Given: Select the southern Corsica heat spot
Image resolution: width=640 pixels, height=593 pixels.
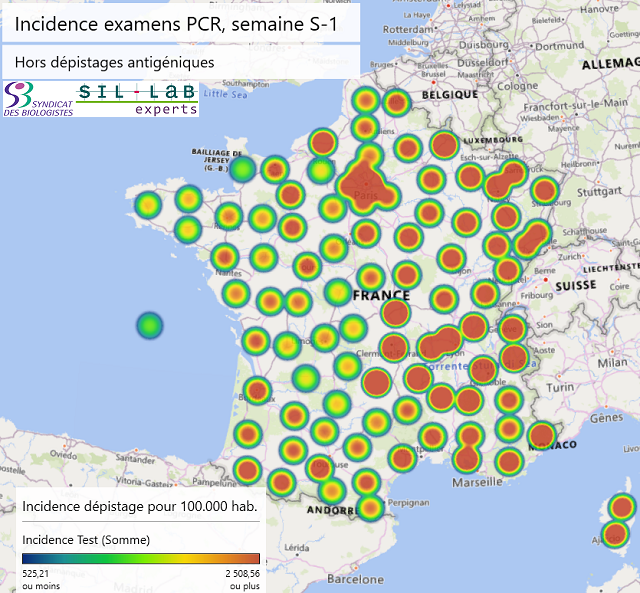Looking at the screenshot, I should [x=616, y=533].
